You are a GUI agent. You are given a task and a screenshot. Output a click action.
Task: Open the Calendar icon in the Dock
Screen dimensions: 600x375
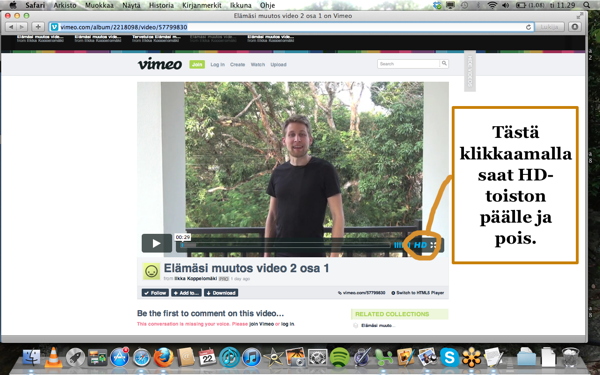pos(207,357)
